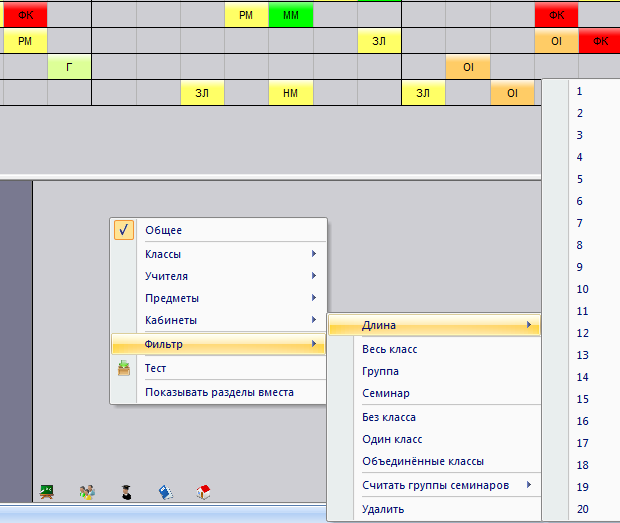Click the green chalkboard lessons icon
Image resolution: width=620 pixels, height=523 pixels.
point(46,491)
